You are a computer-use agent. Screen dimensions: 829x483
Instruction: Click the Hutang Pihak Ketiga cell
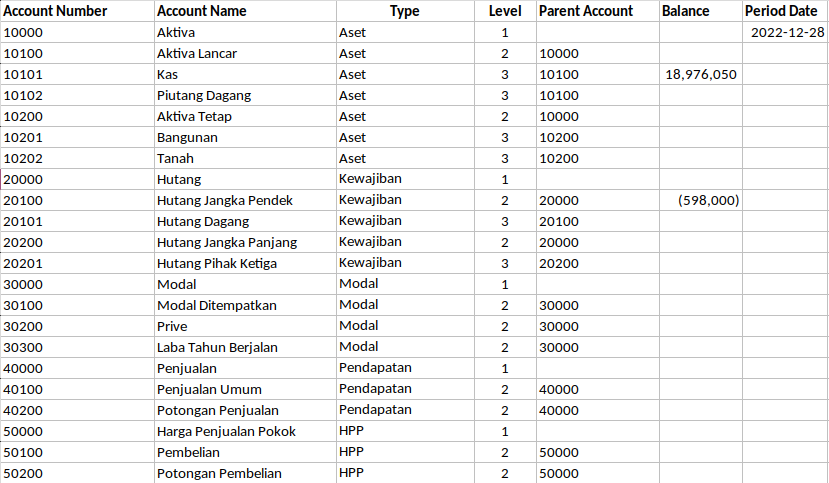click(x=245, y=263)
